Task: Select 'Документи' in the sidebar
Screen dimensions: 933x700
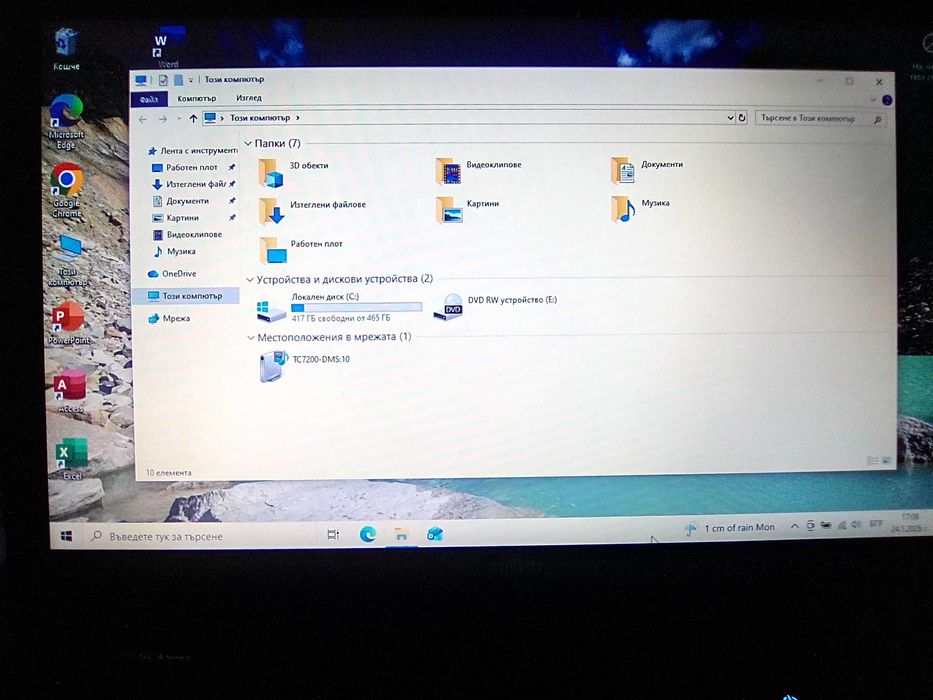Action: pos(193,201)
